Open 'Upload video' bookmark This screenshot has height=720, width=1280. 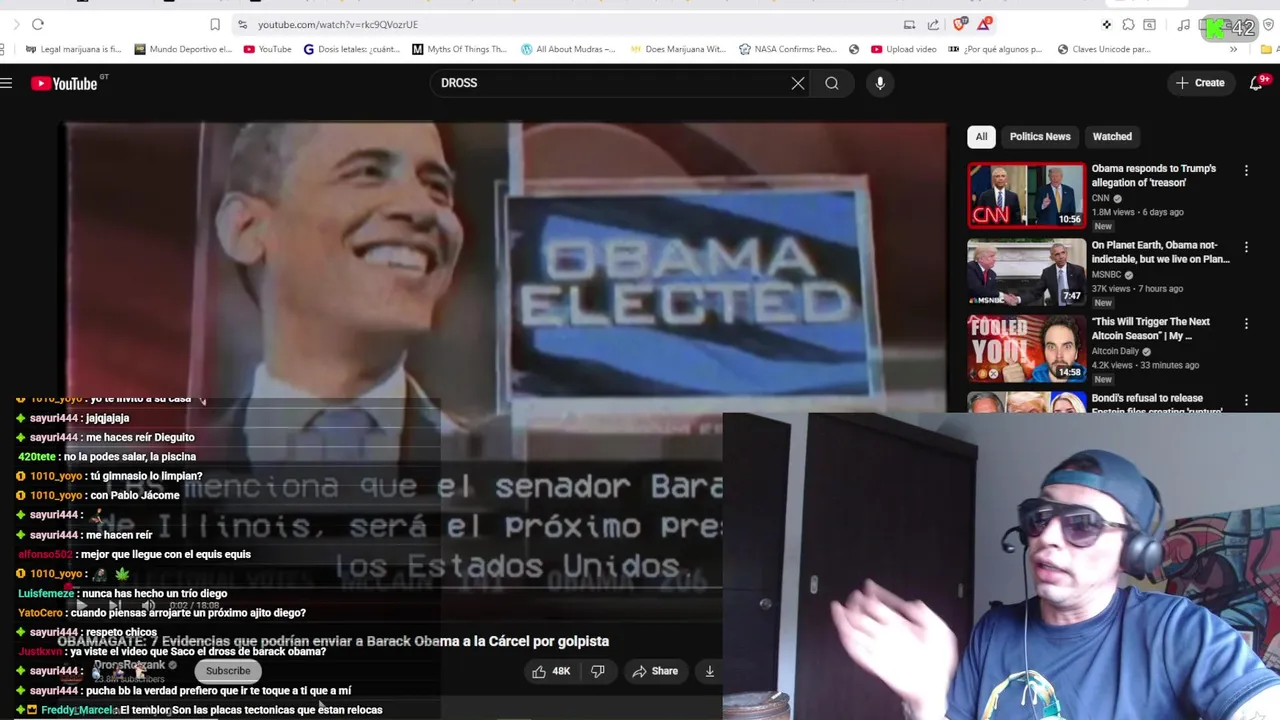(904, 49)
